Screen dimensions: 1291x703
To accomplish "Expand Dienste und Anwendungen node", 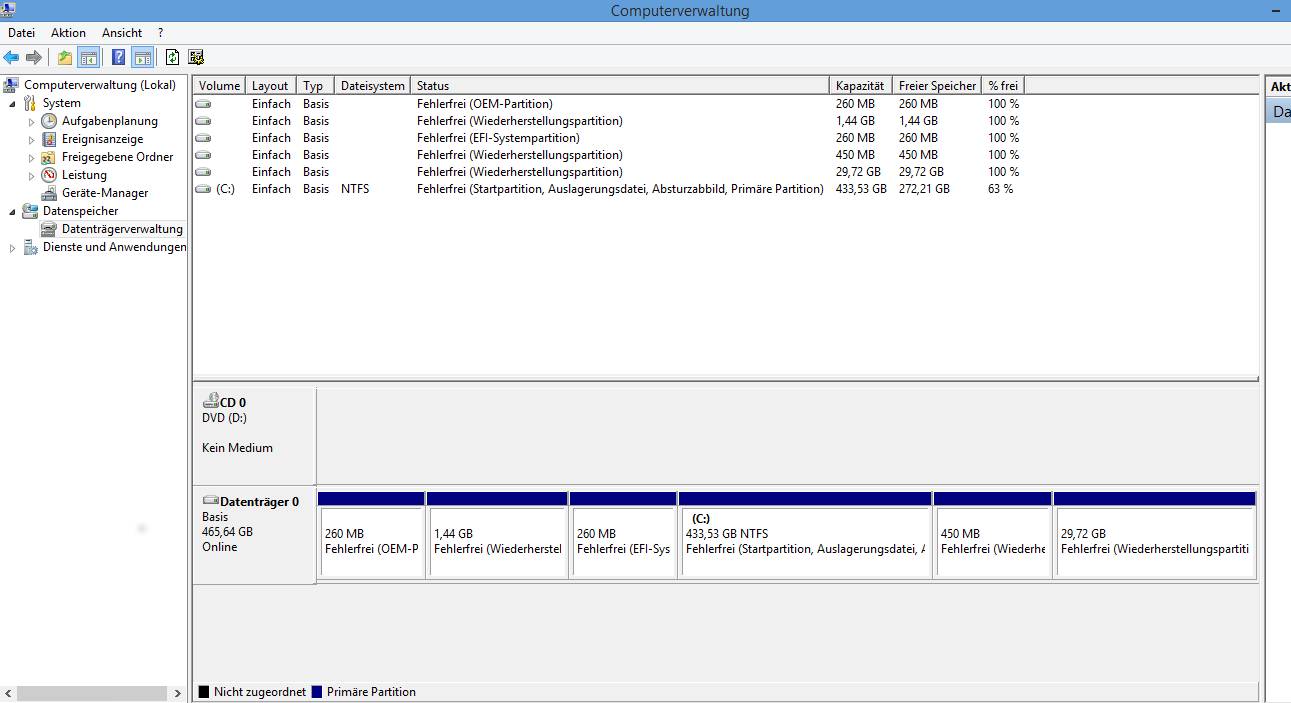I will tap(13, 247).
